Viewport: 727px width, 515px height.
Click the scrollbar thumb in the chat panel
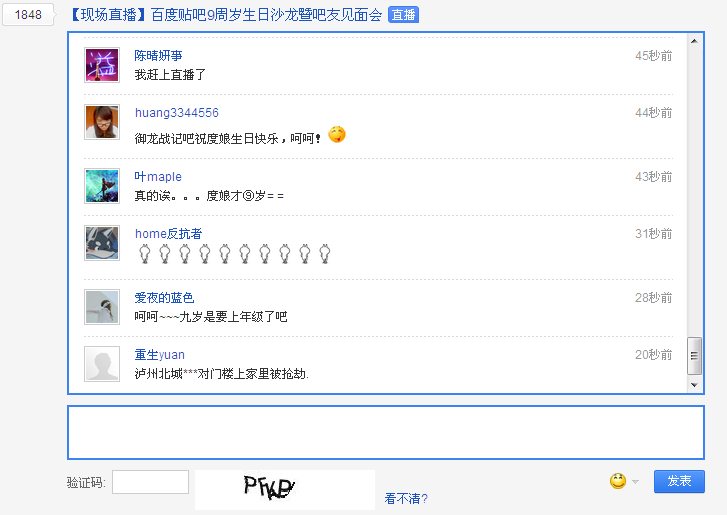point(694,356)
